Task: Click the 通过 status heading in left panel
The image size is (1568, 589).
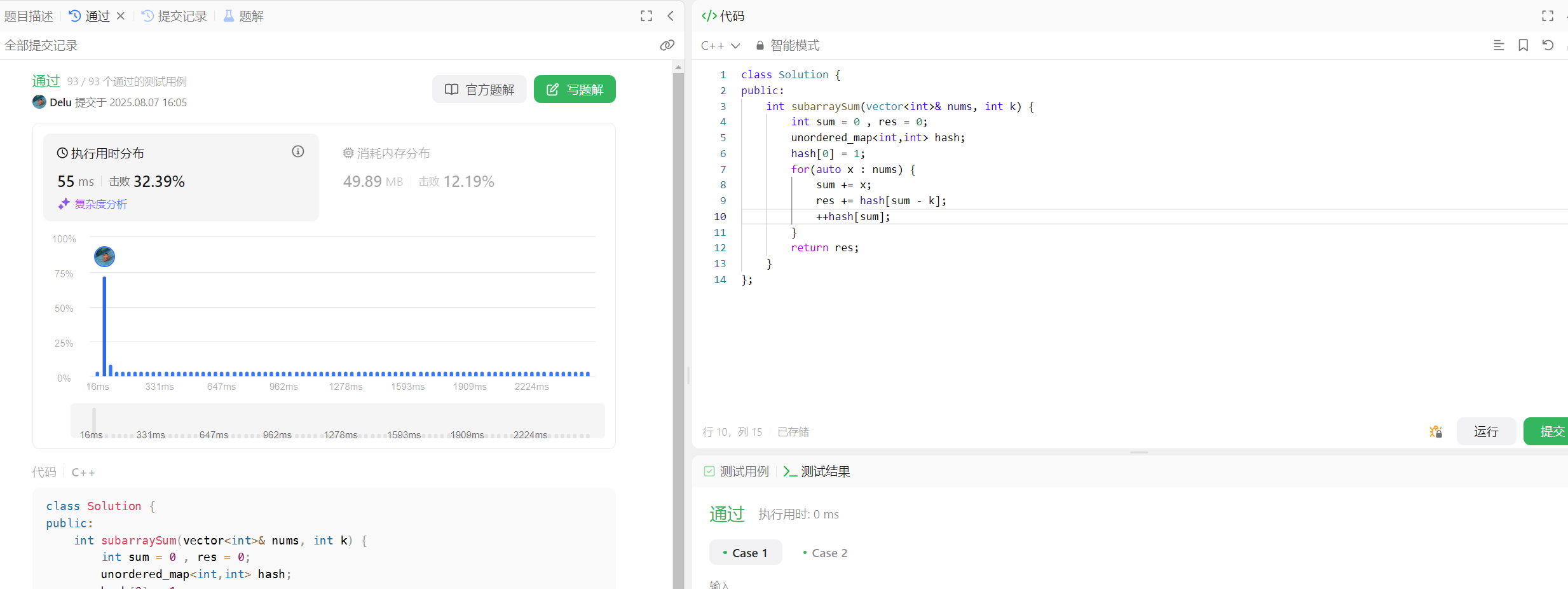Action: pyautogui.click(x=46, y=81)
